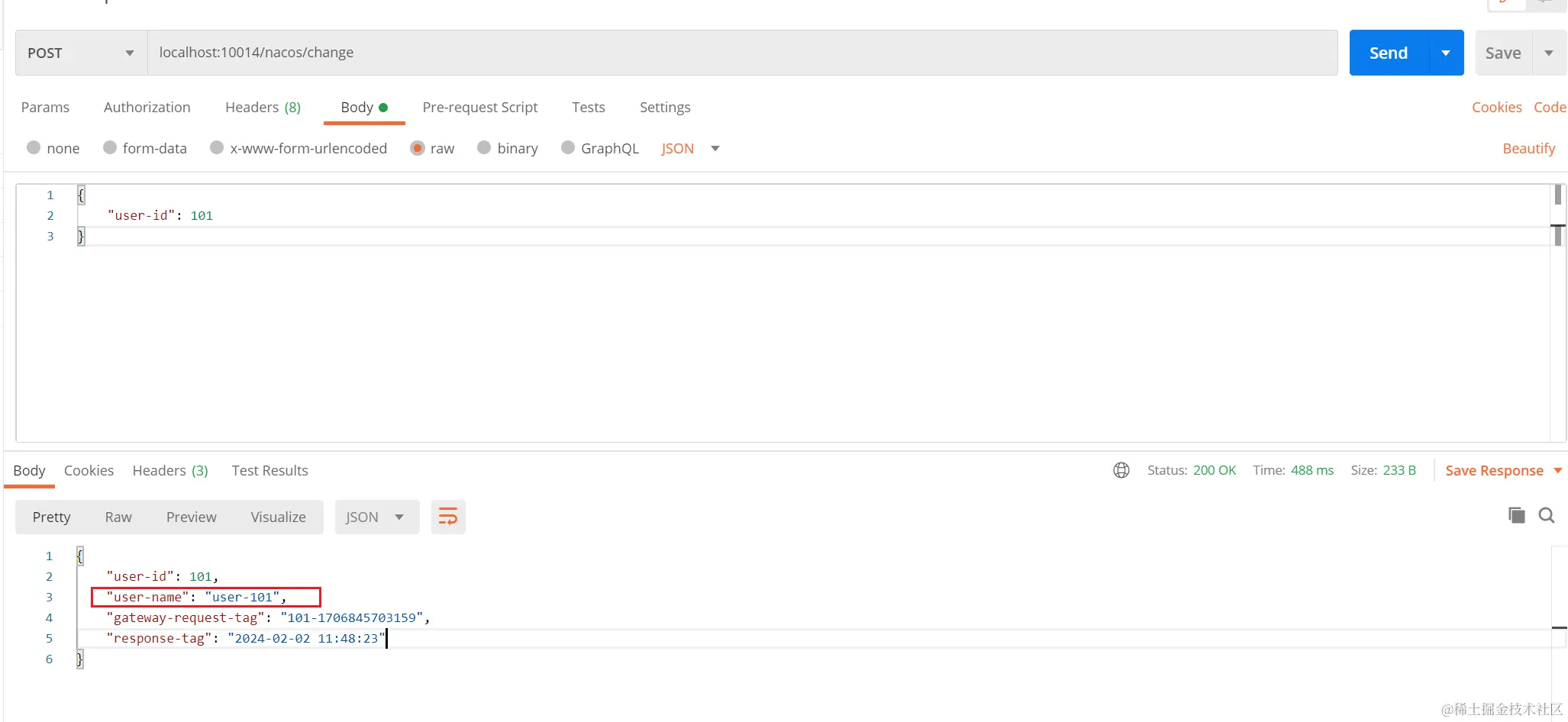Select the form-data body type
Viewport: 1568px width, 722px height.
(x=144, y=148)
